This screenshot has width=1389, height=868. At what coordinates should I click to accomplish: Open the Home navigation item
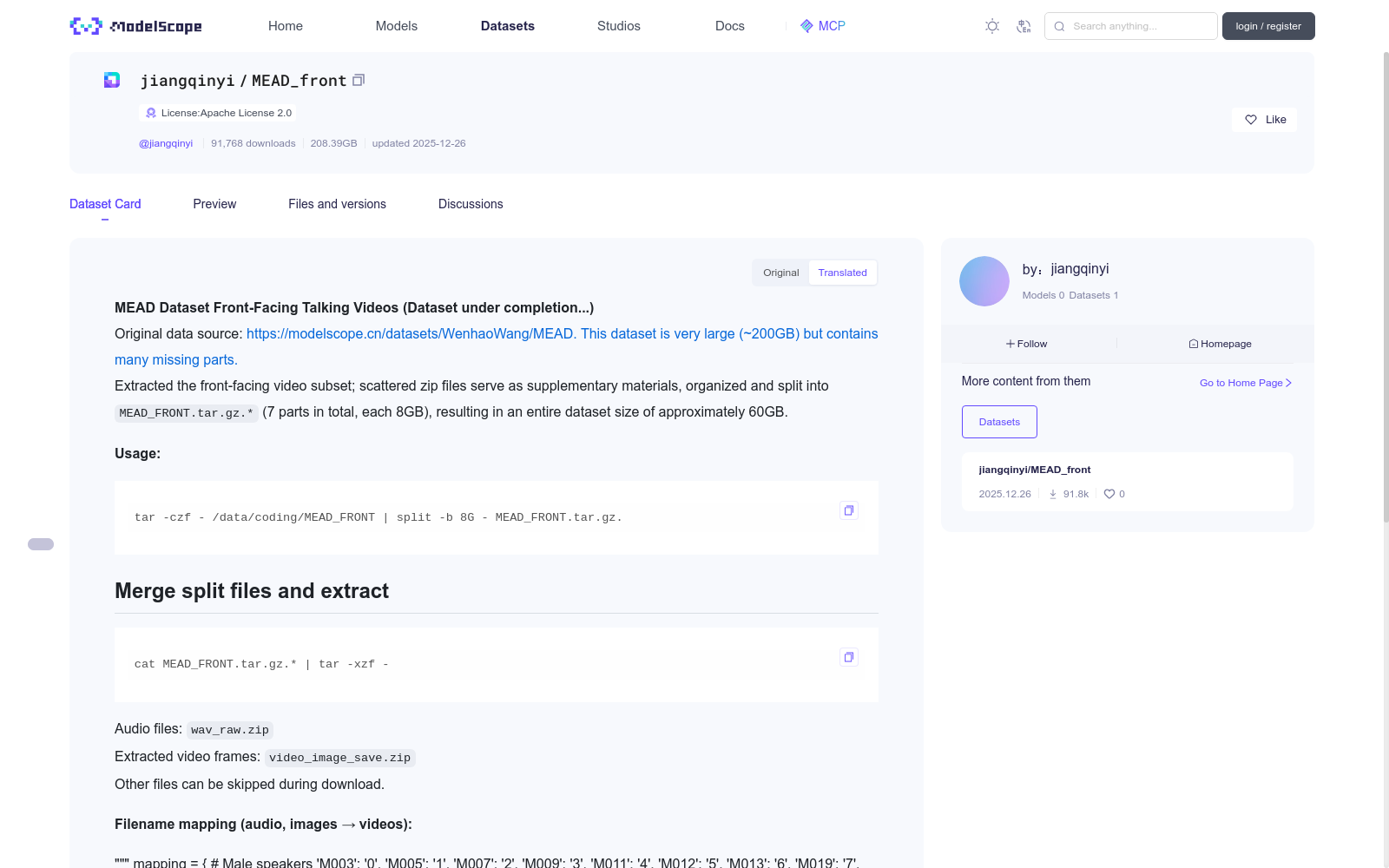[286, 26]
